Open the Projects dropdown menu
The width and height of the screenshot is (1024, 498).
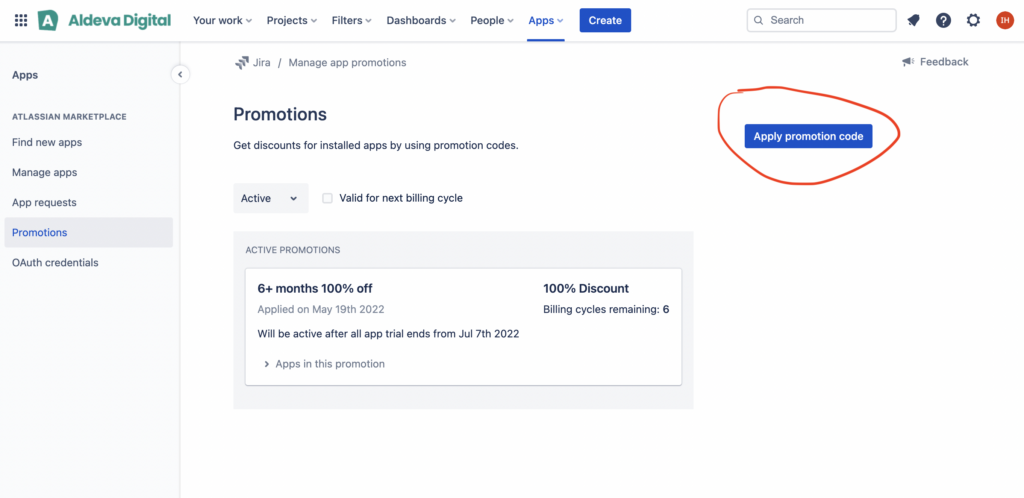coord(292,20)
